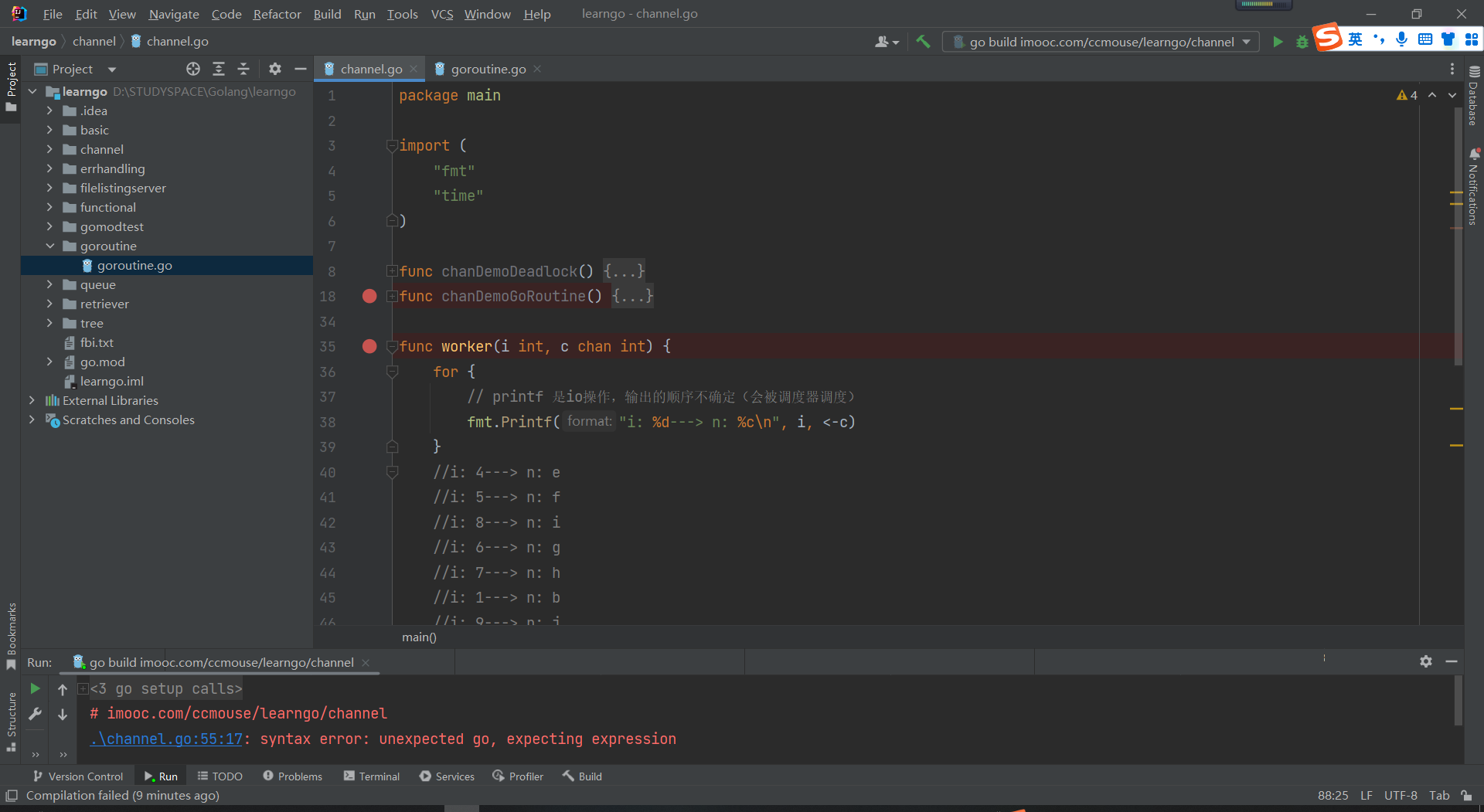
Task: Remove breakpoint on line 18
Action: (x=369, y=296)
